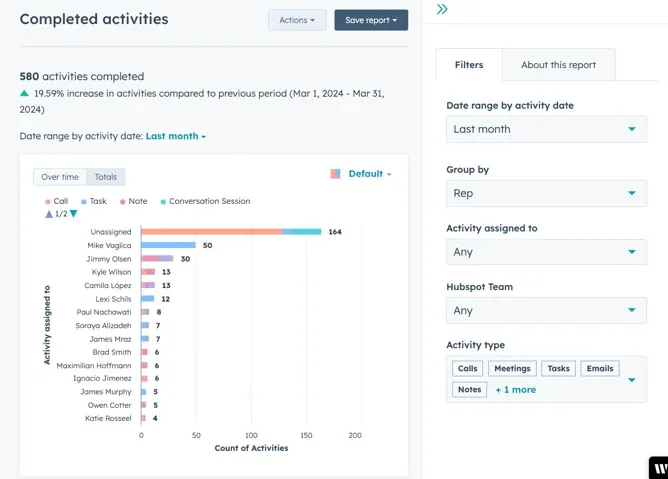Click the Unassigned bar in chart
The width and height of the screenshot is (668, 479).
[x=231, y=232]
